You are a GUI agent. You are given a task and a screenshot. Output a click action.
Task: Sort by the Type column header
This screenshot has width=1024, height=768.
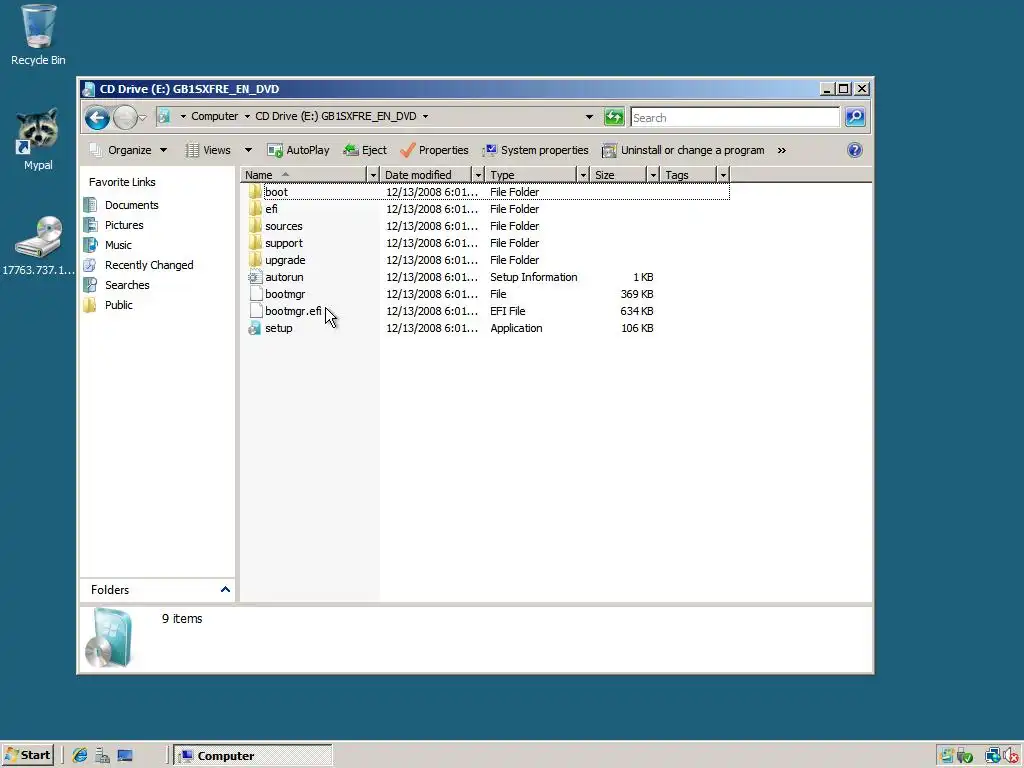(x=531, y=175)
